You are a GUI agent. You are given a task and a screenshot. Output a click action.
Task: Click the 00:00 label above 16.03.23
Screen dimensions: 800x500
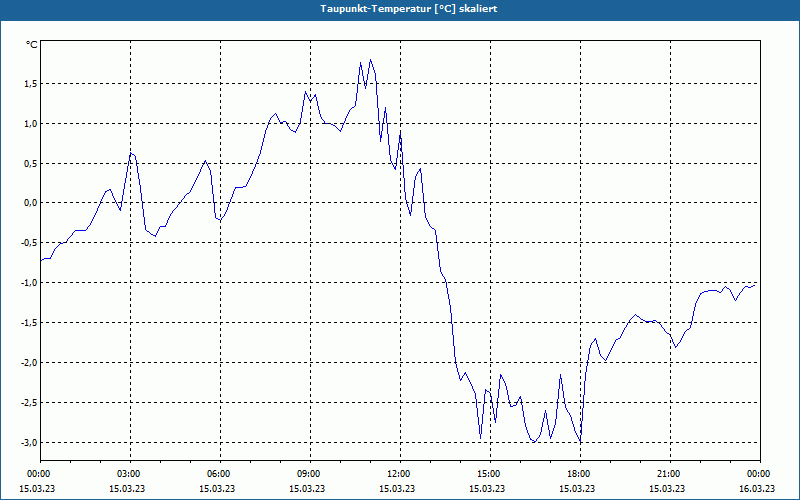[x=760, y=474]
